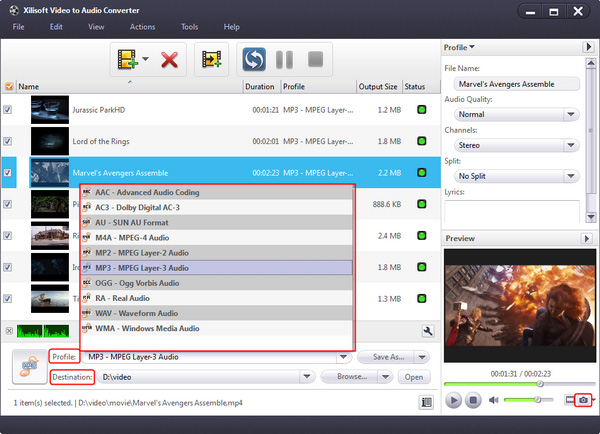Open the File menu
Viewport: 600px width, 434px height.
(x=18, y=27)
